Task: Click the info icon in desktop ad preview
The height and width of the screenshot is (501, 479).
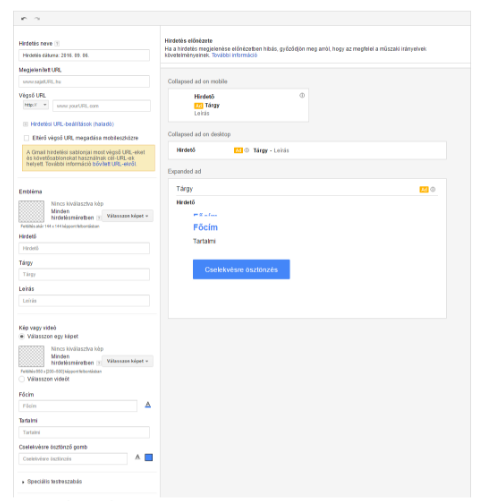Action: click(x=247, y=150)
